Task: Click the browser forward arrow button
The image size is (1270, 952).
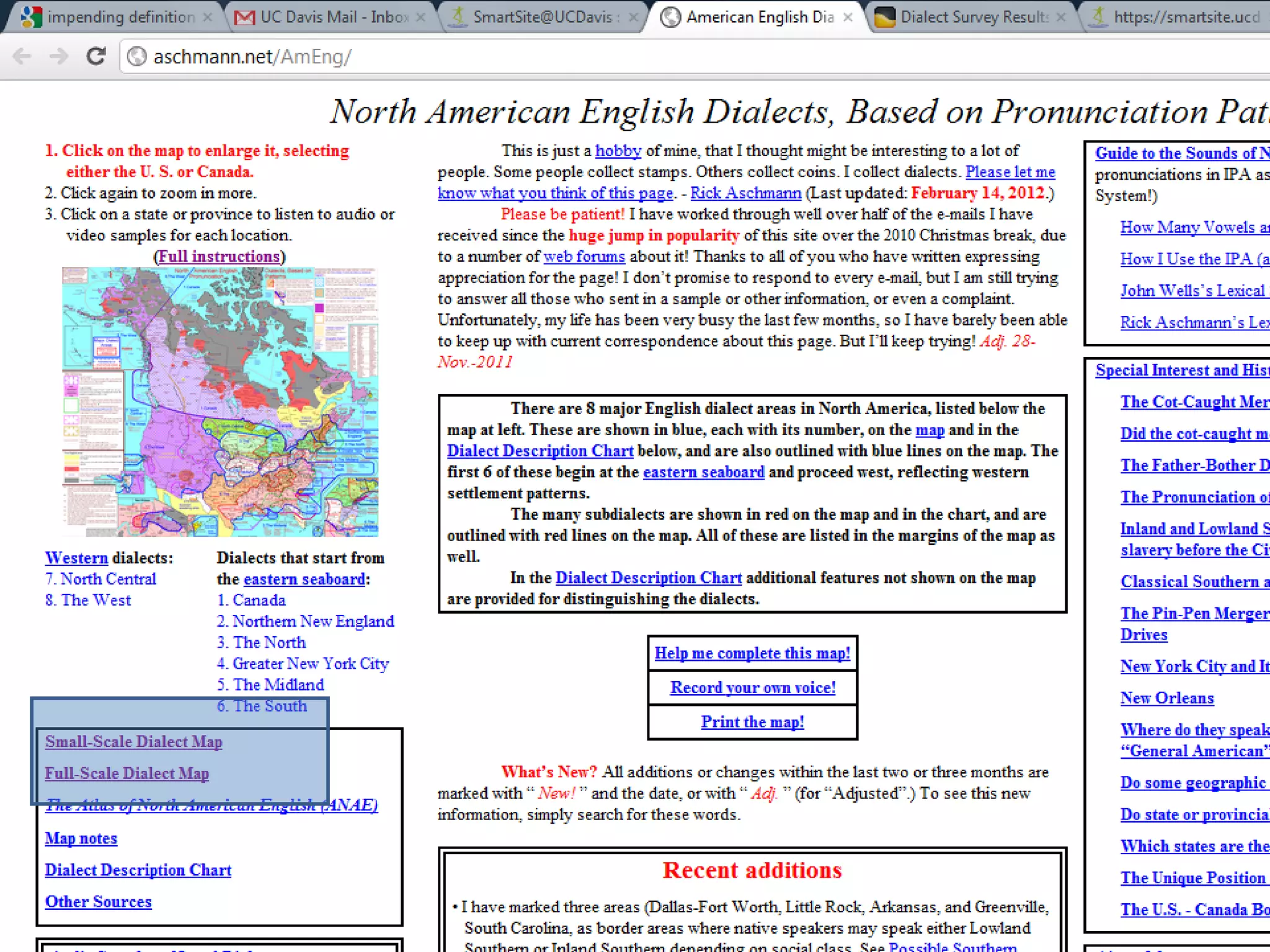Action: click(59, 56)
